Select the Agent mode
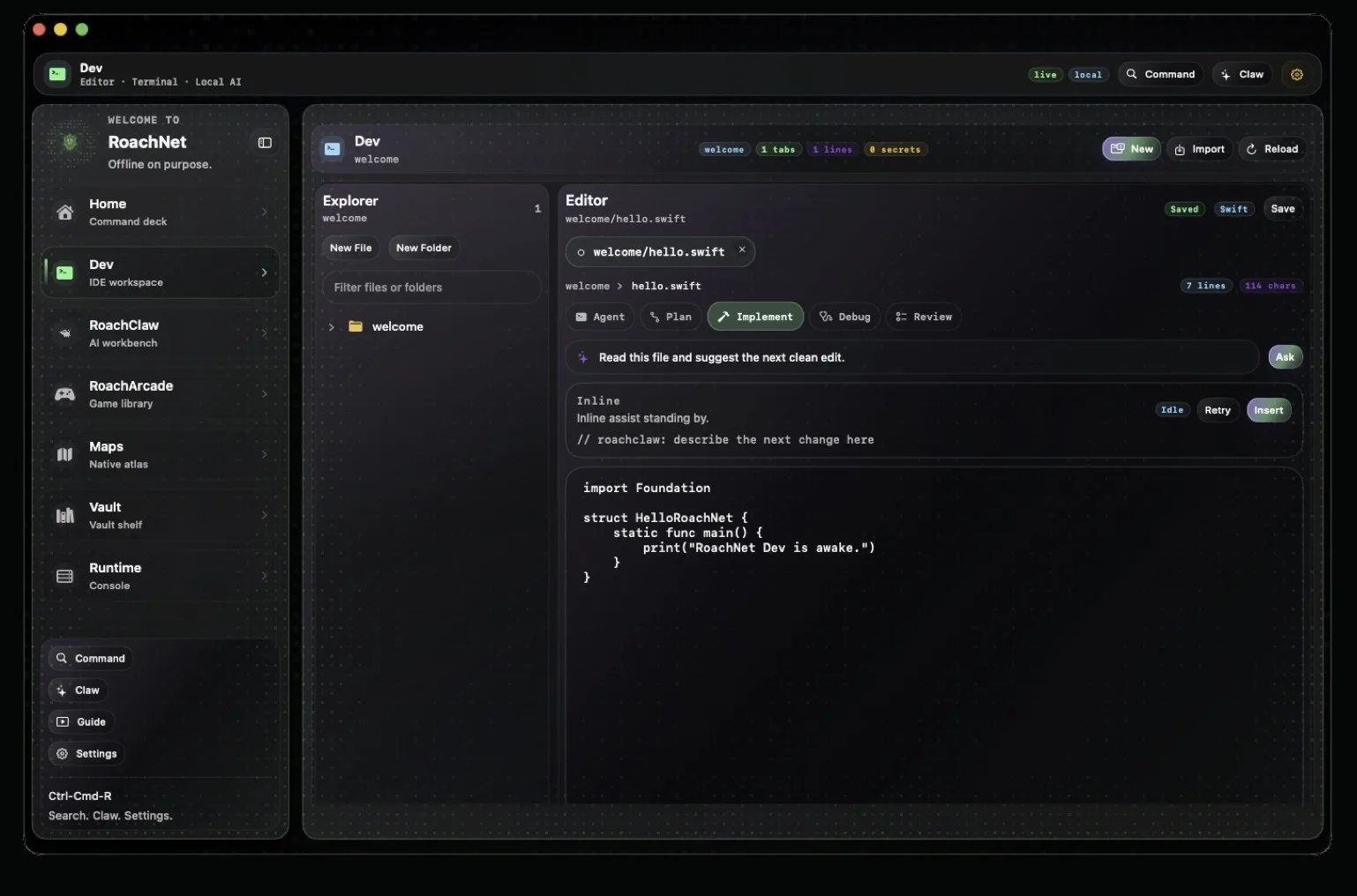 pyautogui.click(x=600, y=317)
